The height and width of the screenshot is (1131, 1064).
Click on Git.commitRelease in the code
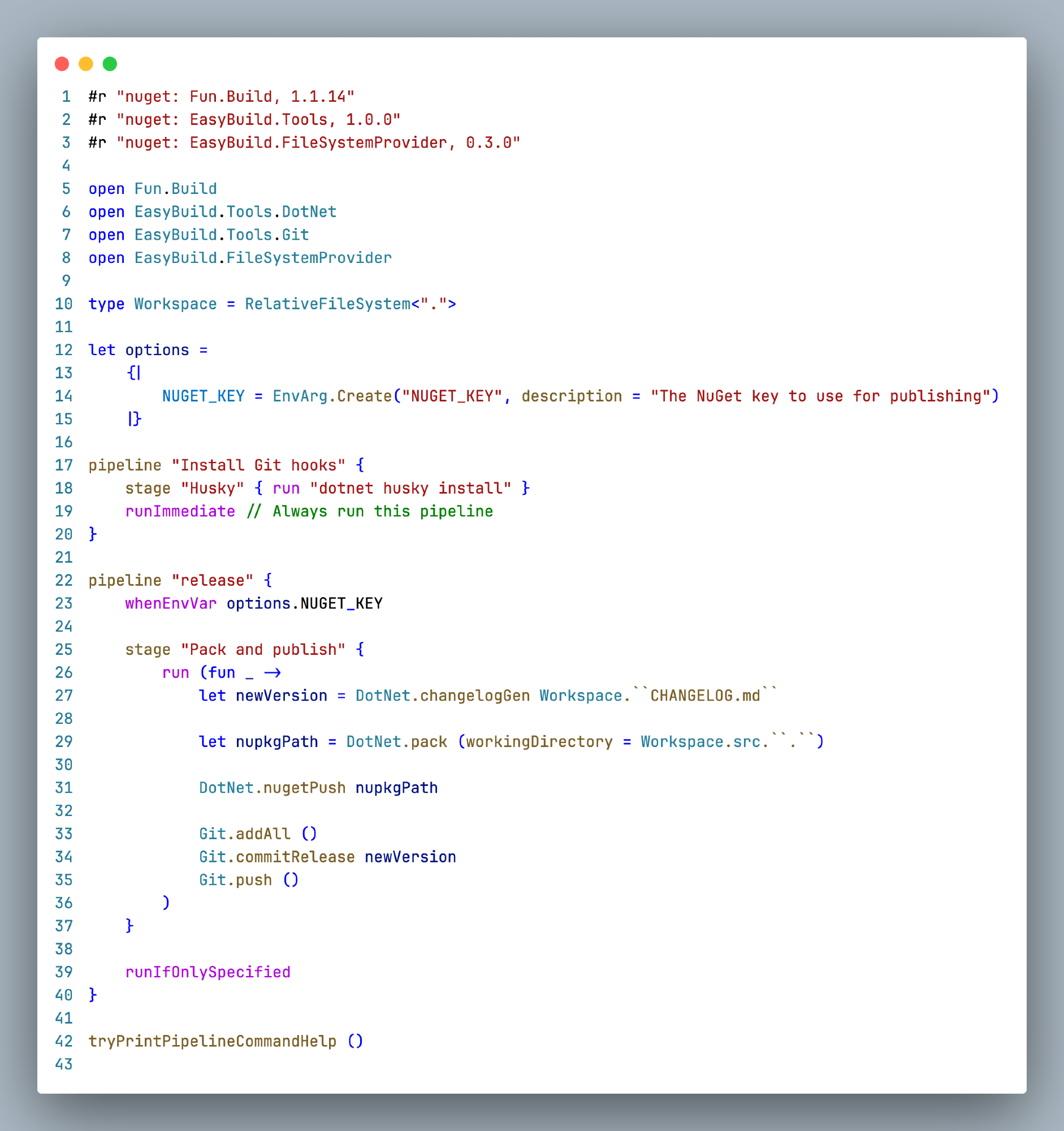[276, 857]
